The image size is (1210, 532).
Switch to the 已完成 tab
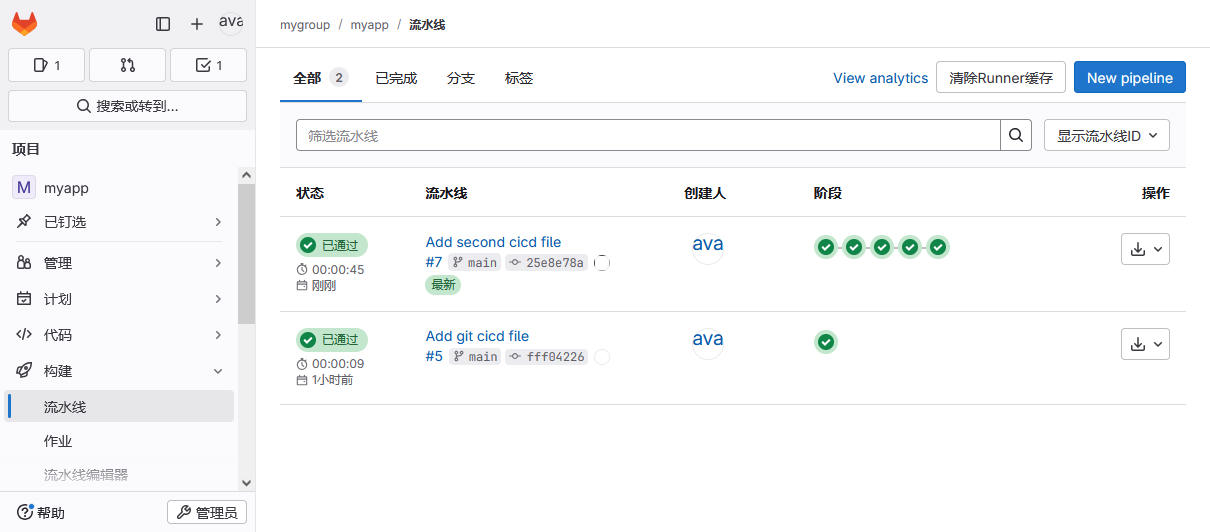[396, 78]
